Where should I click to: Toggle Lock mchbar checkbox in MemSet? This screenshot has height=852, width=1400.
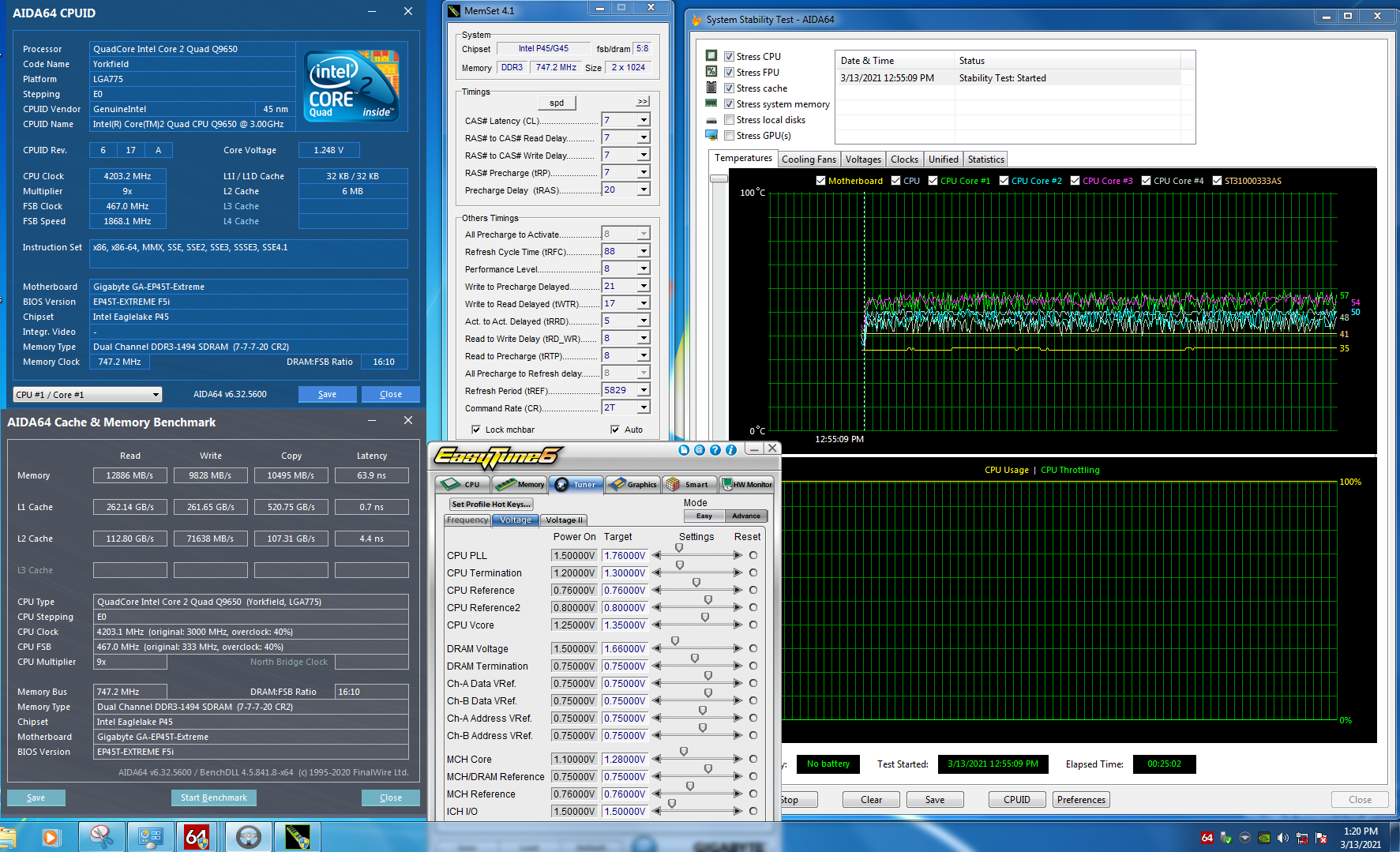[476, 430]
